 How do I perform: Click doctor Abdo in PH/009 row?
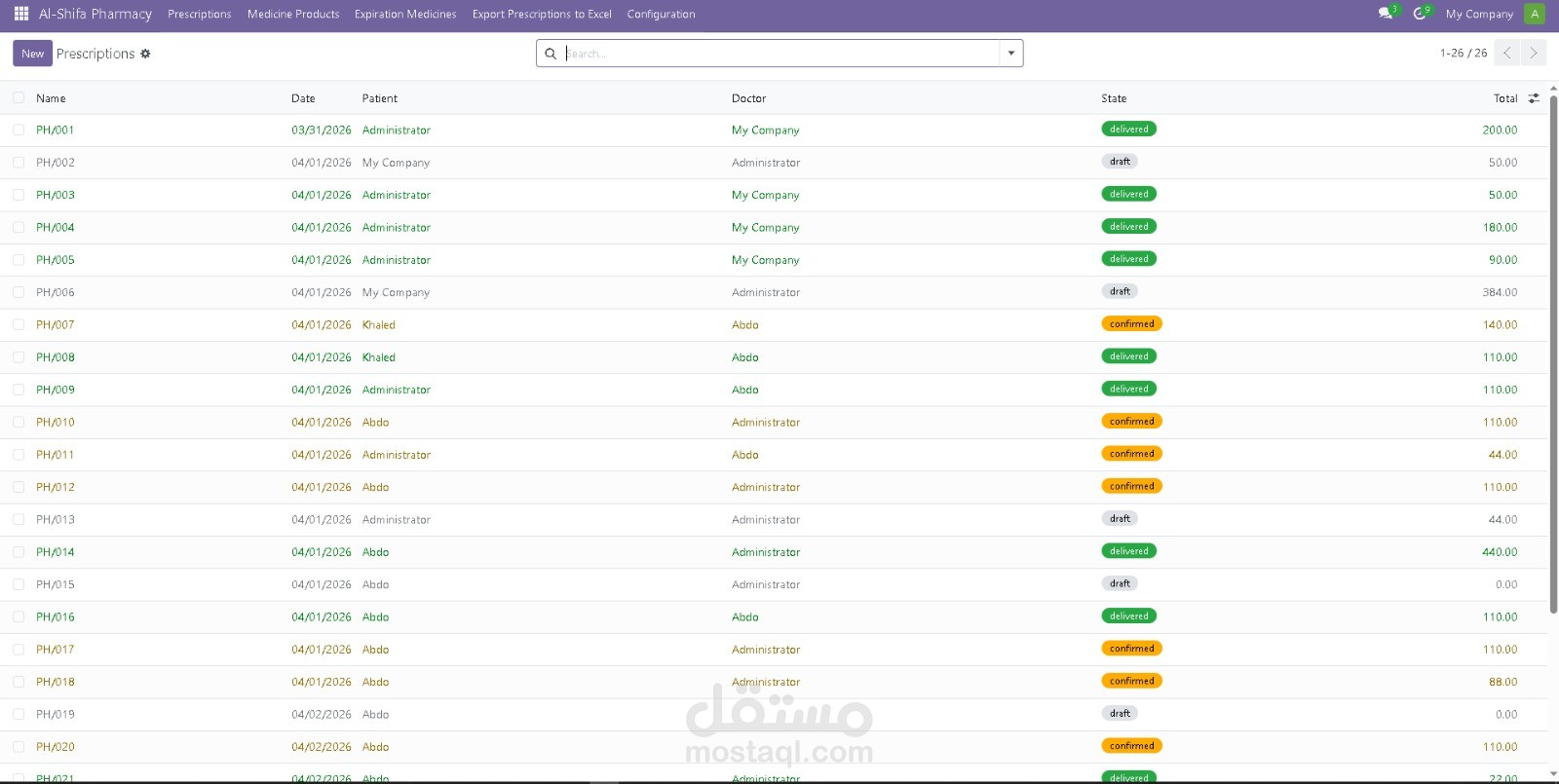[x=745, y=390]
